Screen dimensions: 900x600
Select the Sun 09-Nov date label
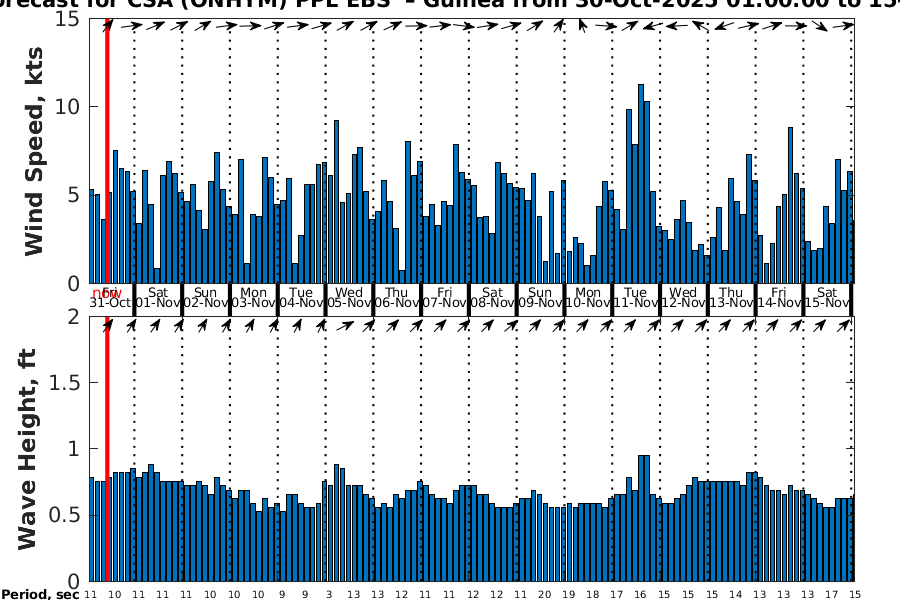point(540,297)
